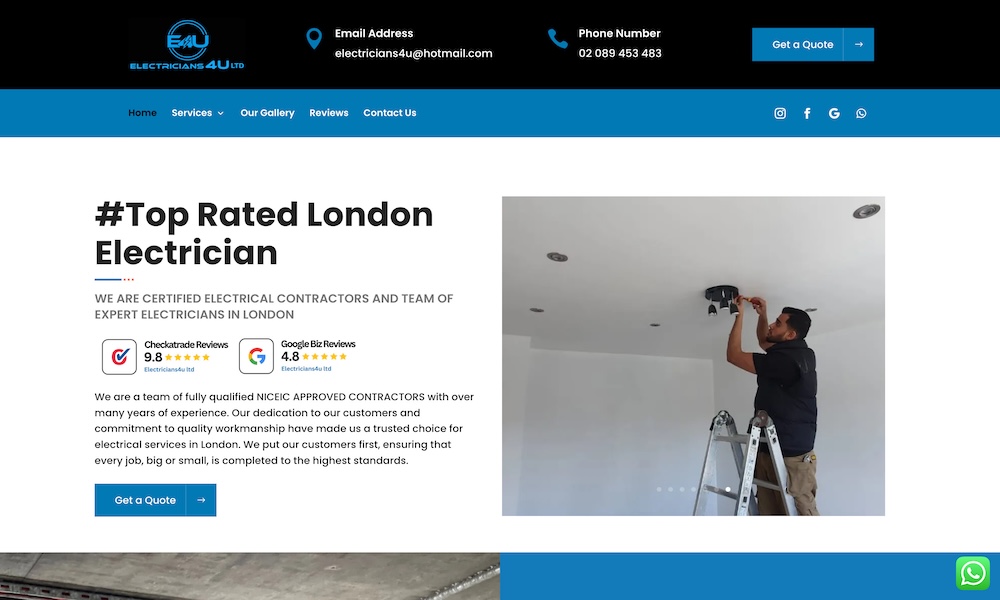
Task: Expand the Services dropdown menu
Action: point(198,113)
